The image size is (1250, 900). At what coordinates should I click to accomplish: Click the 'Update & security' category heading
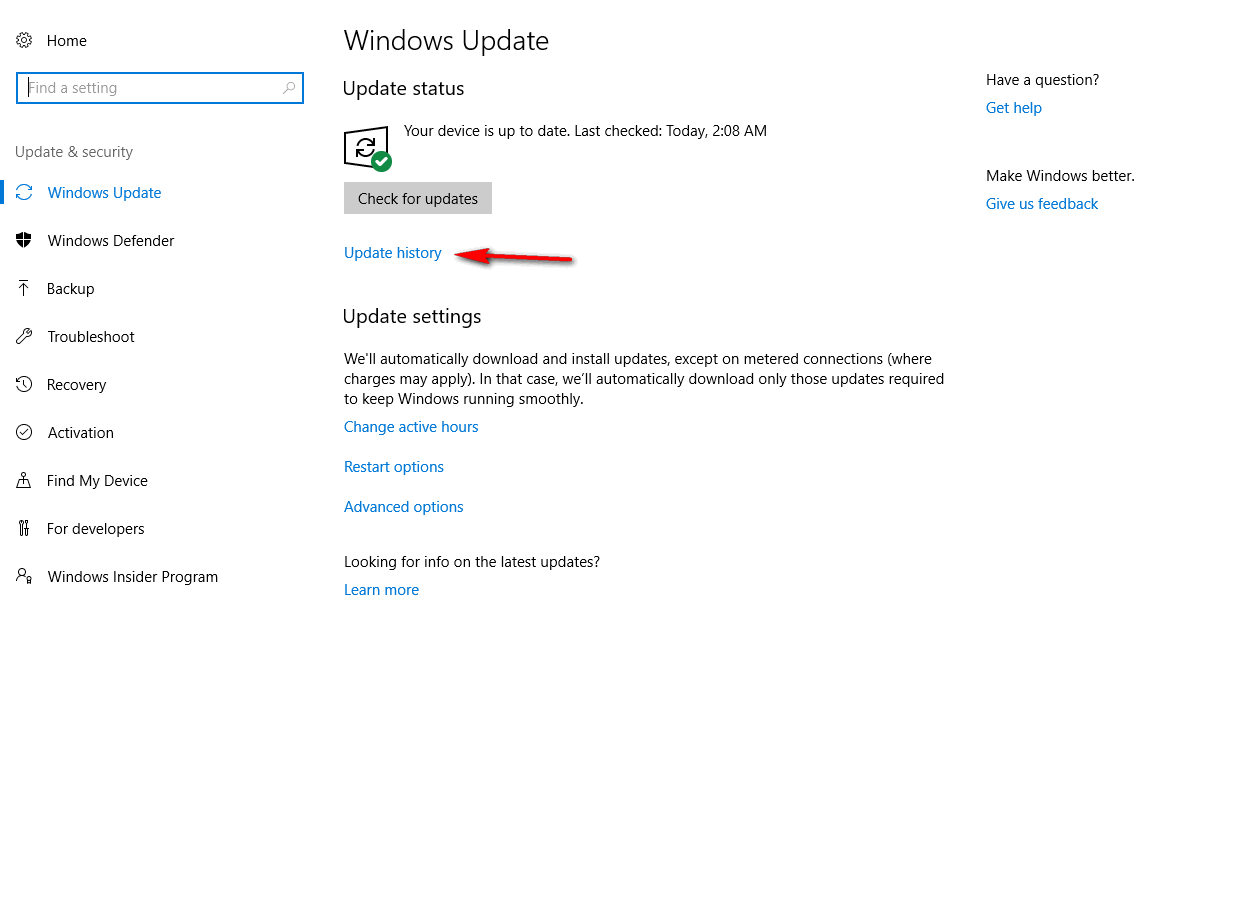point(74,152)
